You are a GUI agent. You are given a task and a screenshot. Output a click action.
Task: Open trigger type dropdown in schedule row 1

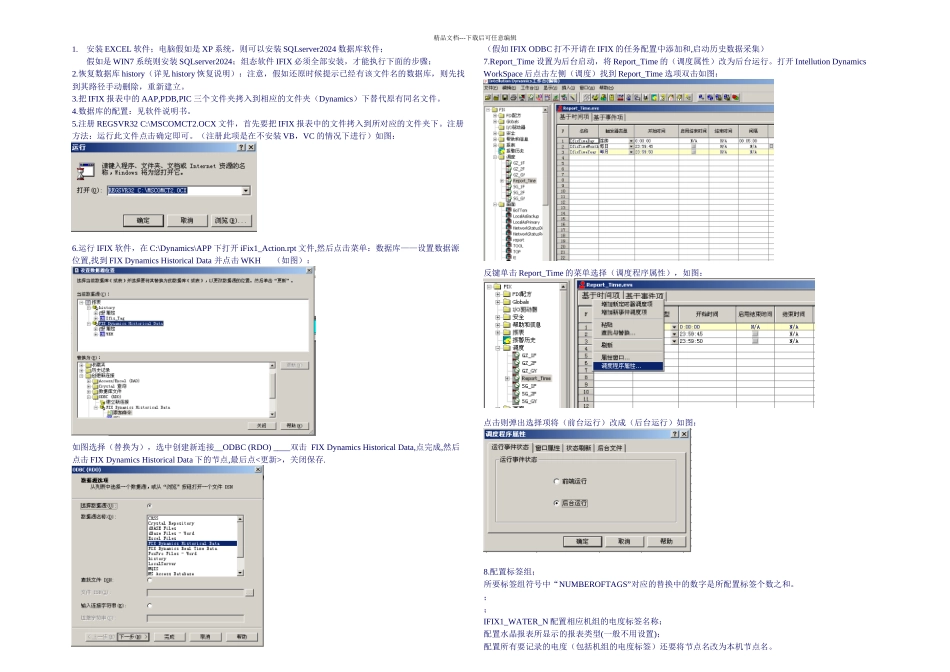[631, 141]
